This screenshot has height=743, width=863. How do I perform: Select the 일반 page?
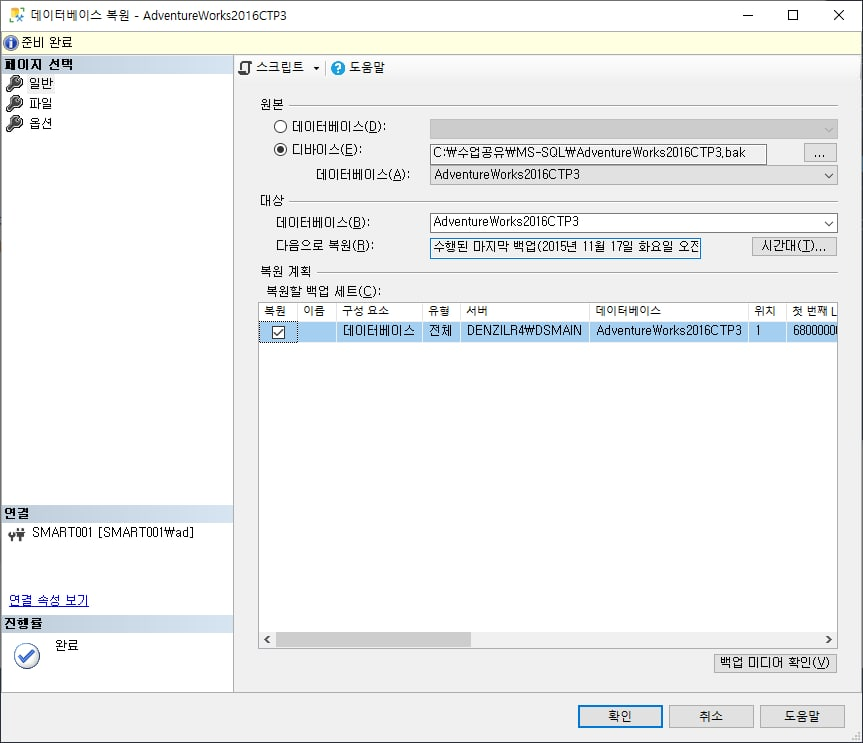[41, 84]
